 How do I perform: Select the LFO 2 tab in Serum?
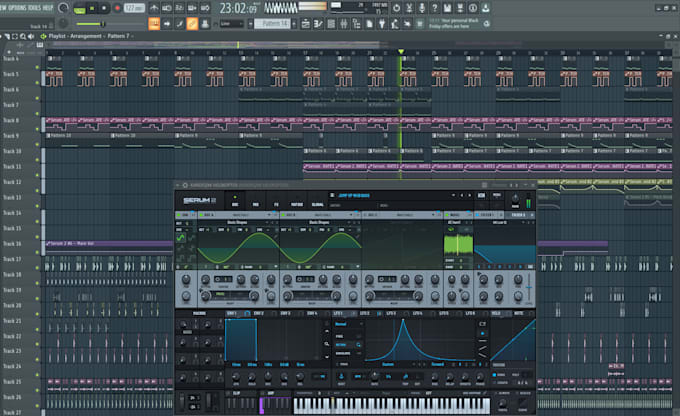[x=365, y=313]
